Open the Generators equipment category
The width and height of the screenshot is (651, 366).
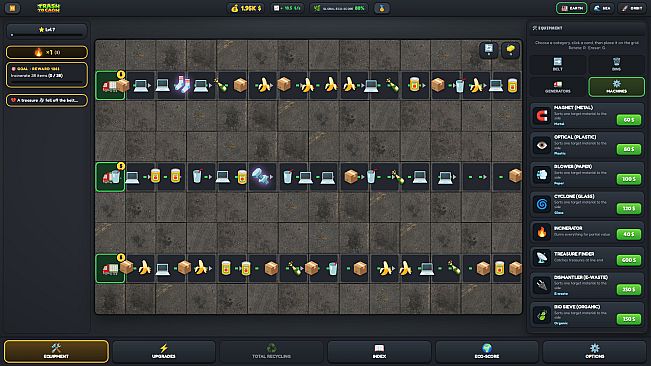(558, 87)
